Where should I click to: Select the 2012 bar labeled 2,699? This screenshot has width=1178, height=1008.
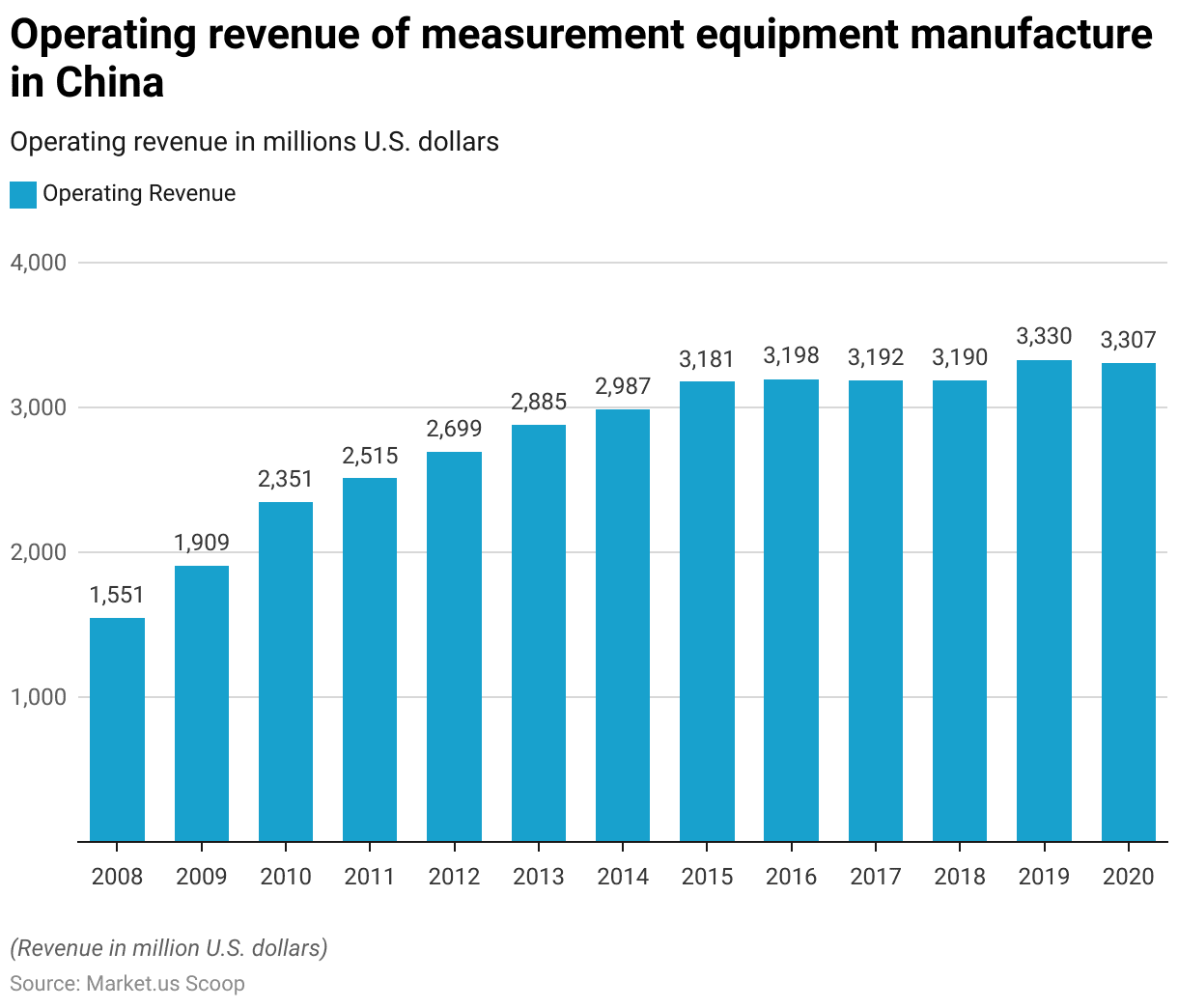(454, 647)
